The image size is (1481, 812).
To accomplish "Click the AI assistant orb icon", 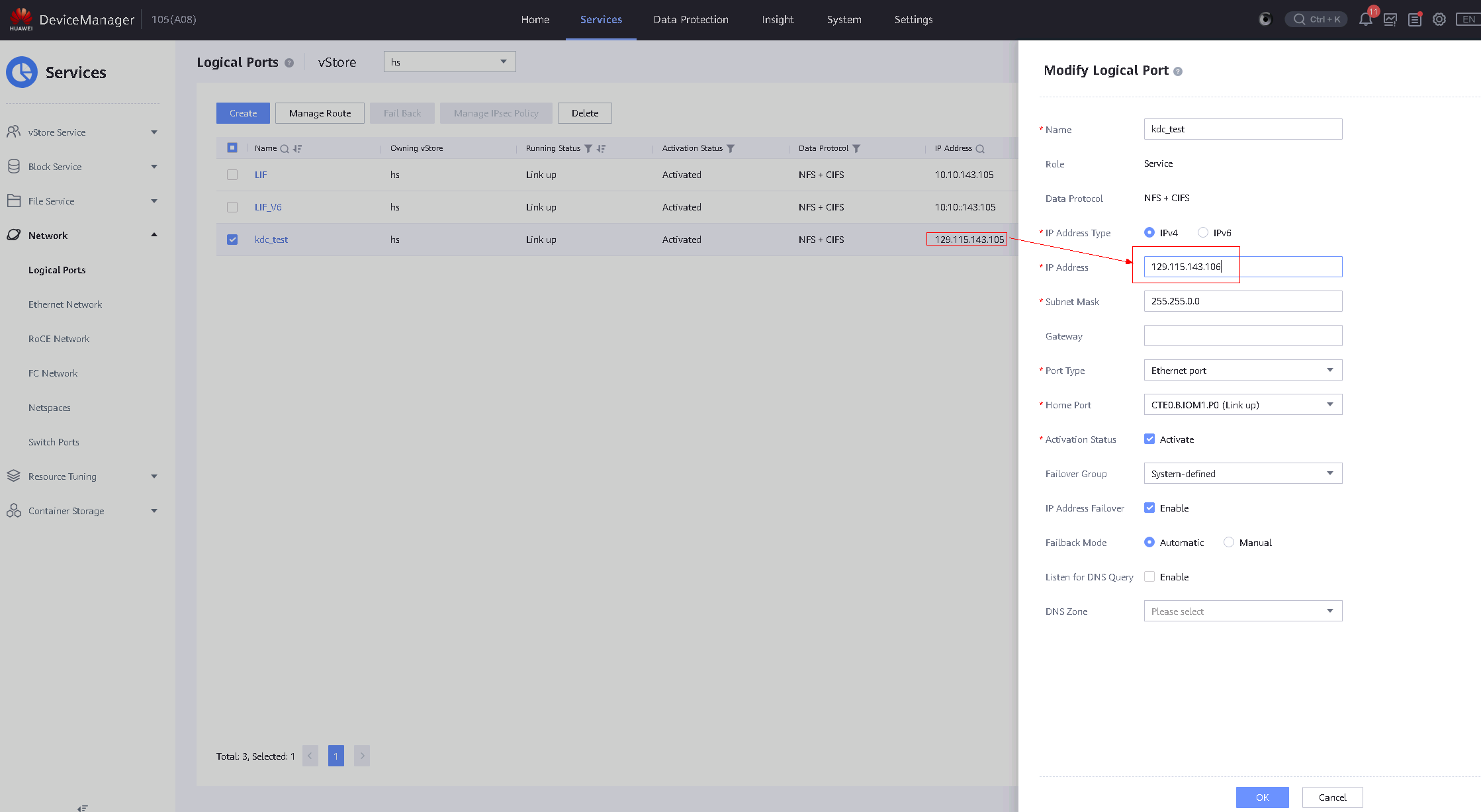I will [1265, 19].
